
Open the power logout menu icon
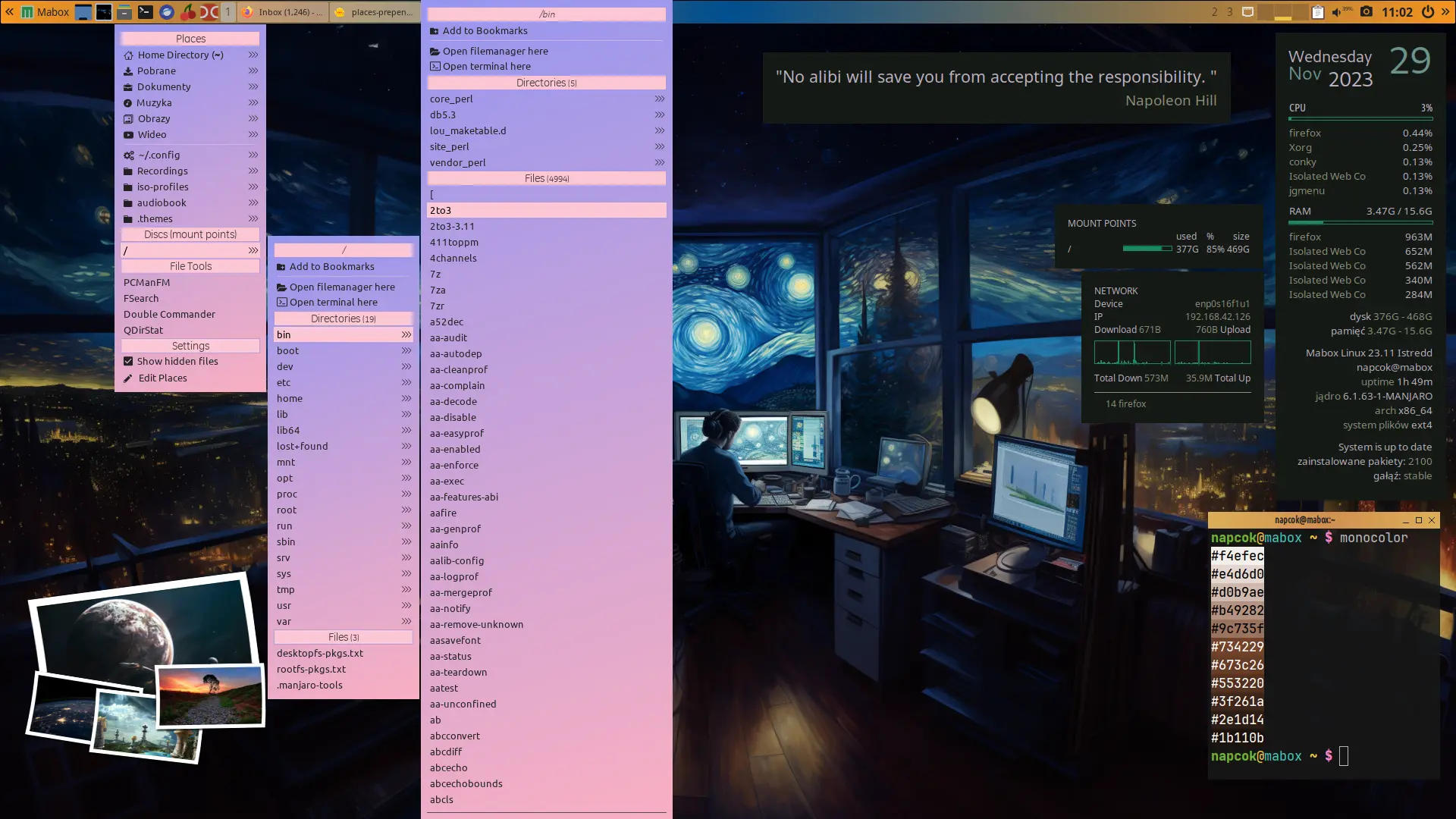(x=1427, y=11)
